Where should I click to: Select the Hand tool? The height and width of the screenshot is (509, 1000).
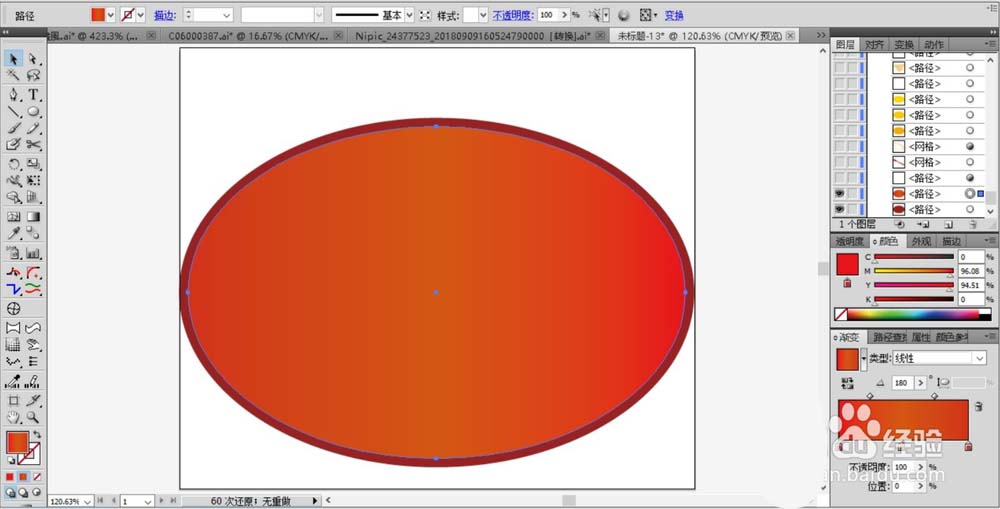coord(13,418)
